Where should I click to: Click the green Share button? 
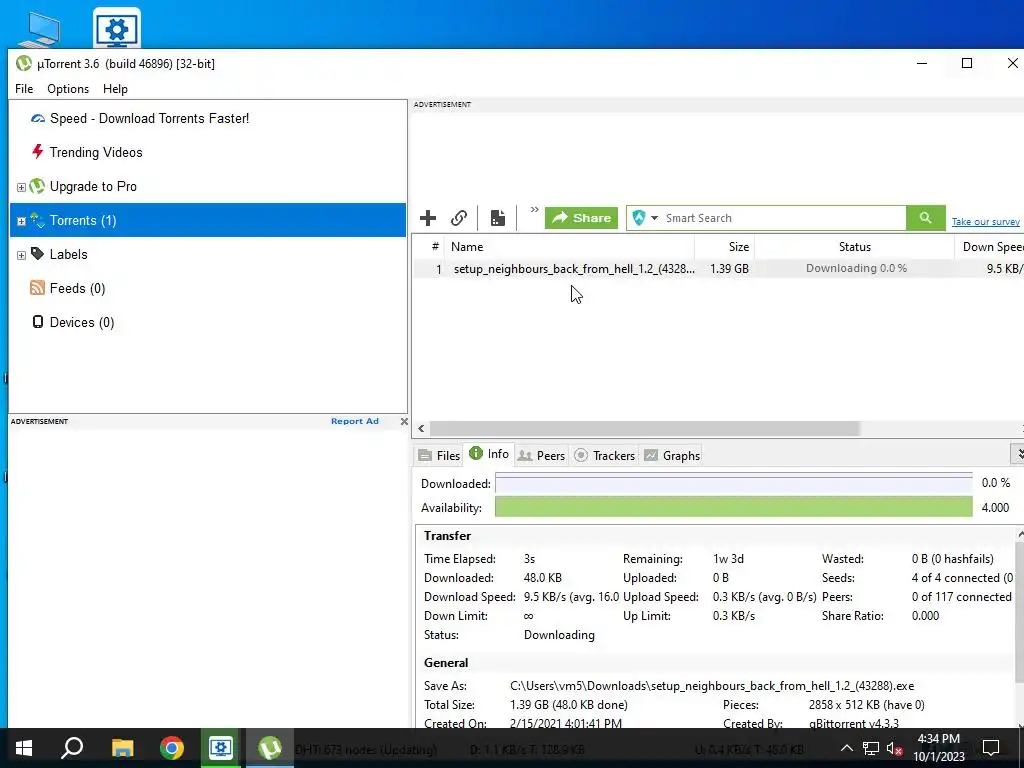tap(581, 218)
